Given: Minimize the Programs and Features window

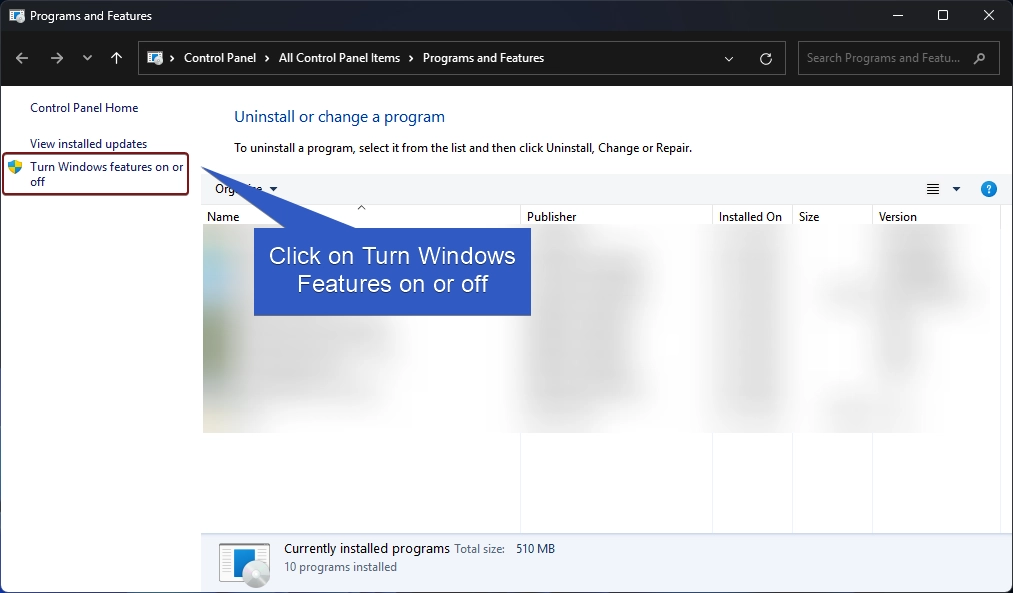Looking at the screenshot, I should (897, 16).
